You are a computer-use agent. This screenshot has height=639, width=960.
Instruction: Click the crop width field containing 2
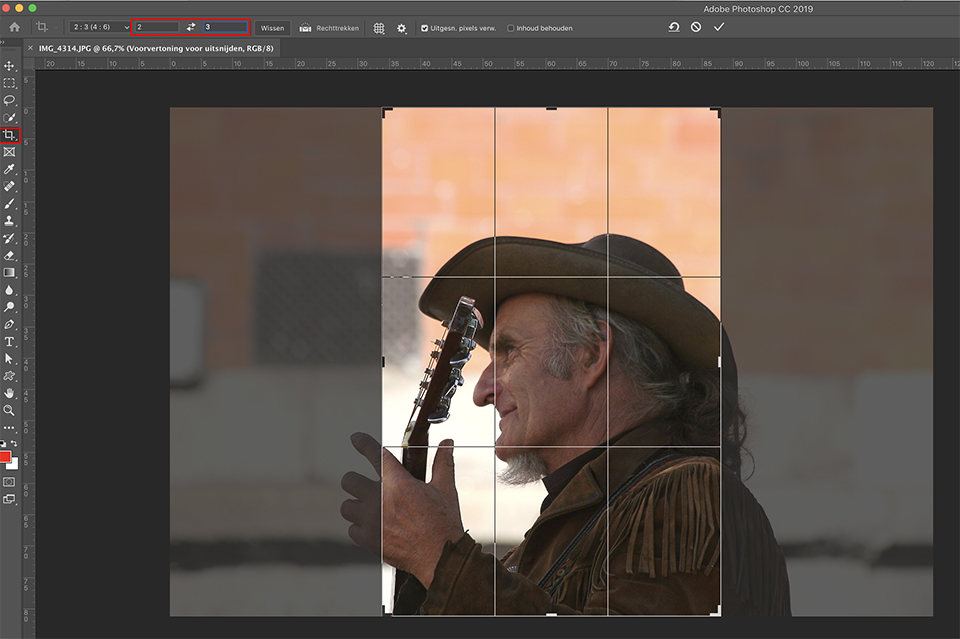[158, 27]
